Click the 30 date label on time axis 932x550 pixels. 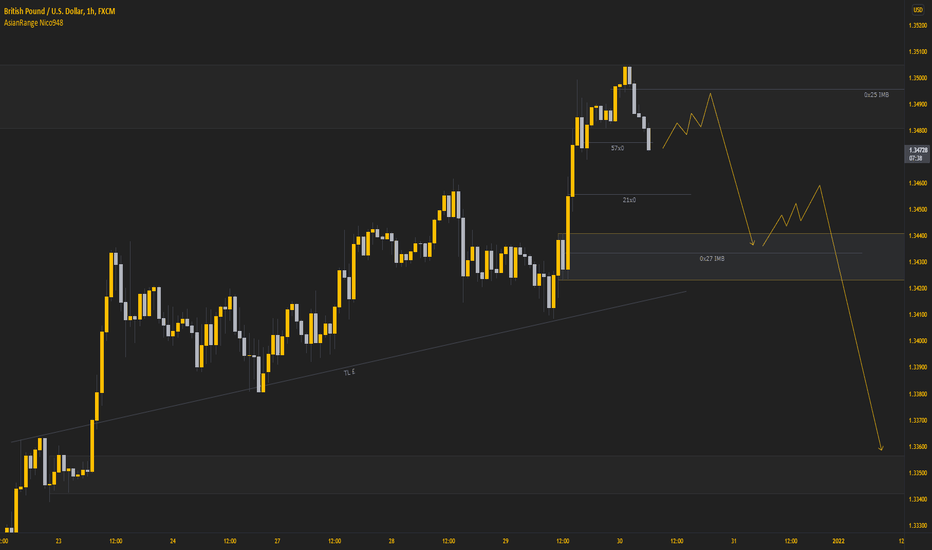619,541
